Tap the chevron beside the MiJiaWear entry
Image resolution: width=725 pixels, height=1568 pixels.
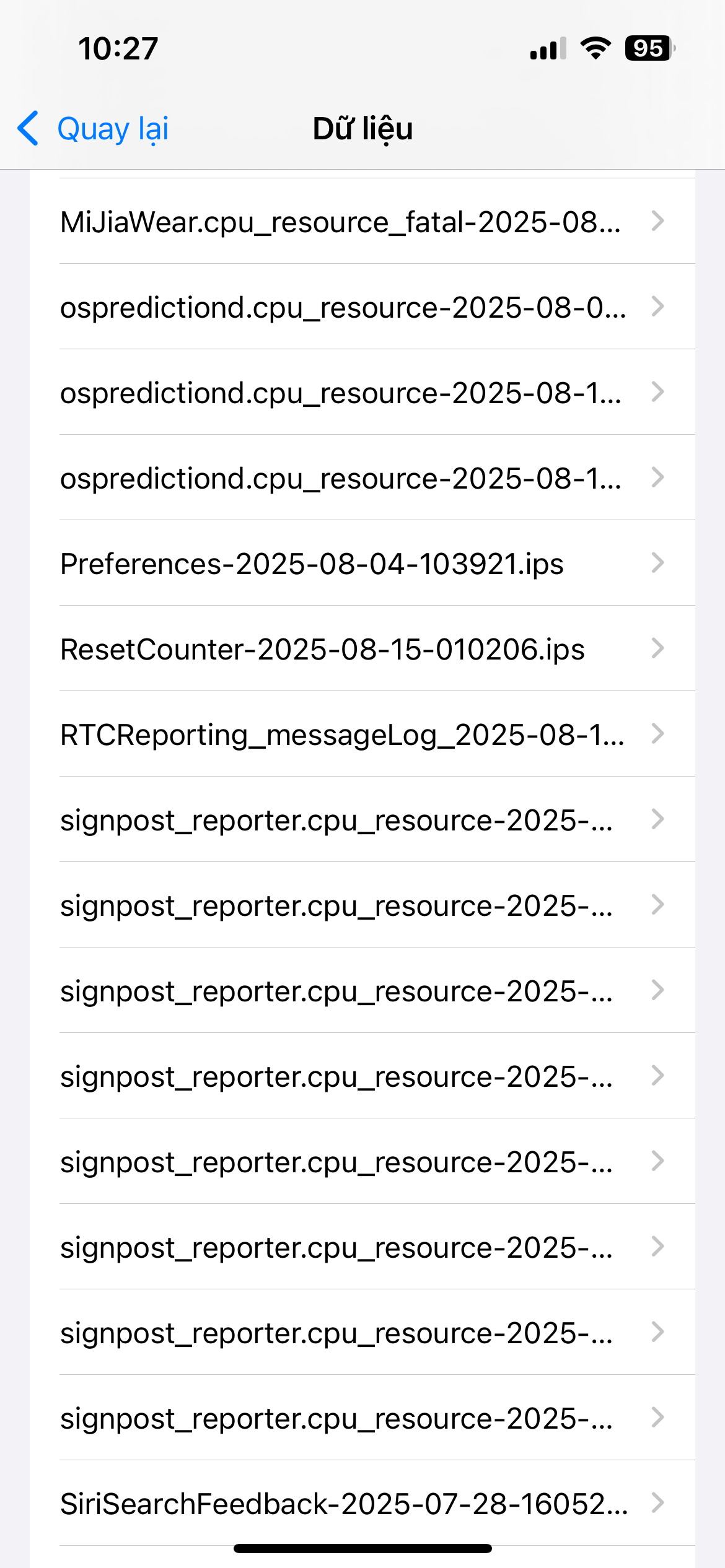pyautogui.click(x=658, y=220)
